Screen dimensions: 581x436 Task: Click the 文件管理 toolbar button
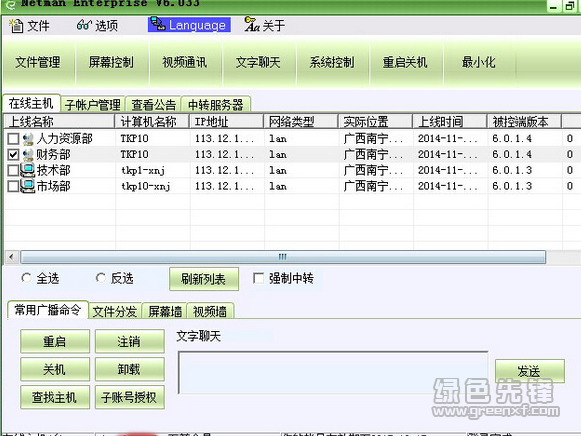click(x=38, y=62)
